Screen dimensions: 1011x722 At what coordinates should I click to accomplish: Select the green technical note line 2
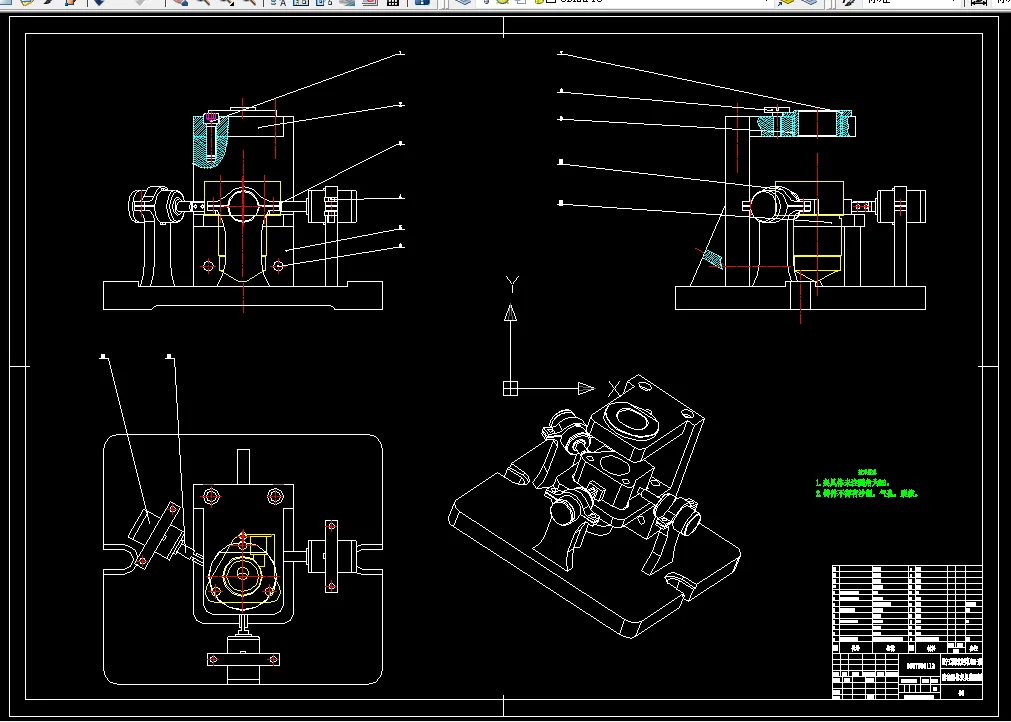(x=867, y=493)
